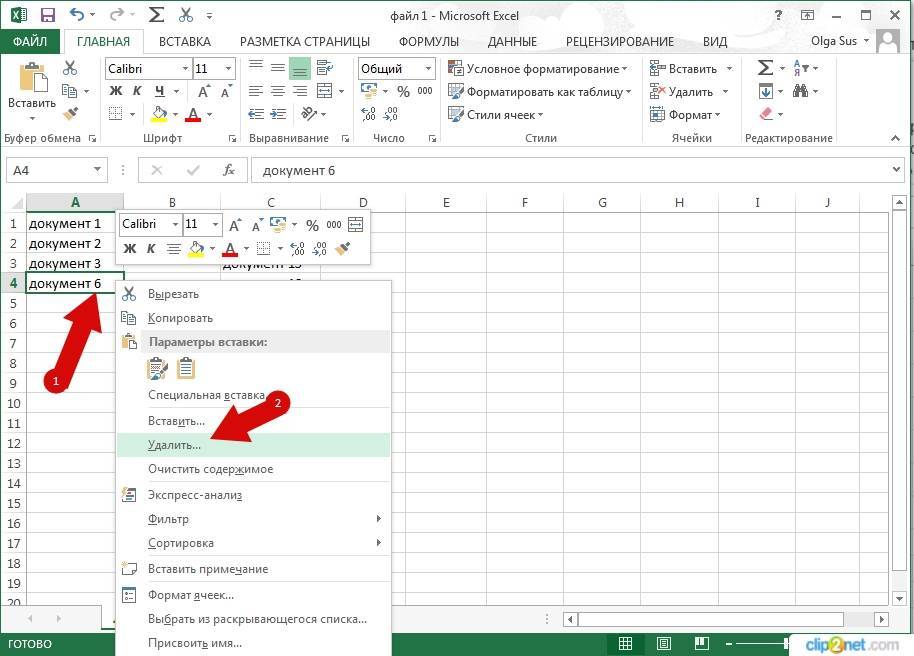Increase decimal places in ribbon
Screen dimensions: 914x656
(368, 114)
